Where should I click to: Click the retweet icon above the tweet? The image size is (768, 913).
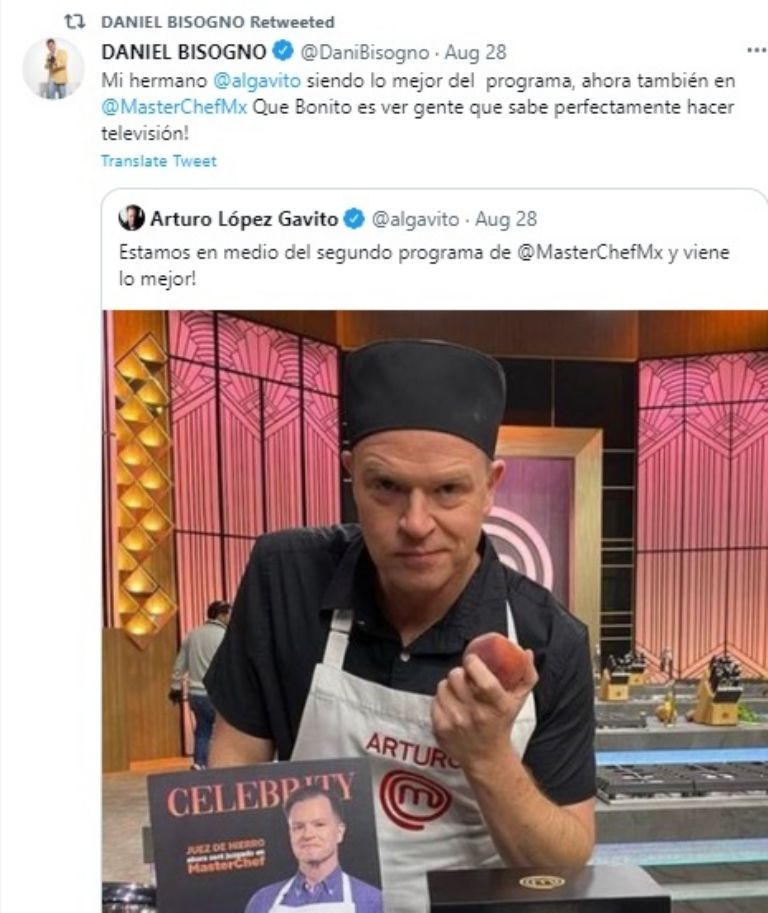[75, 22]
